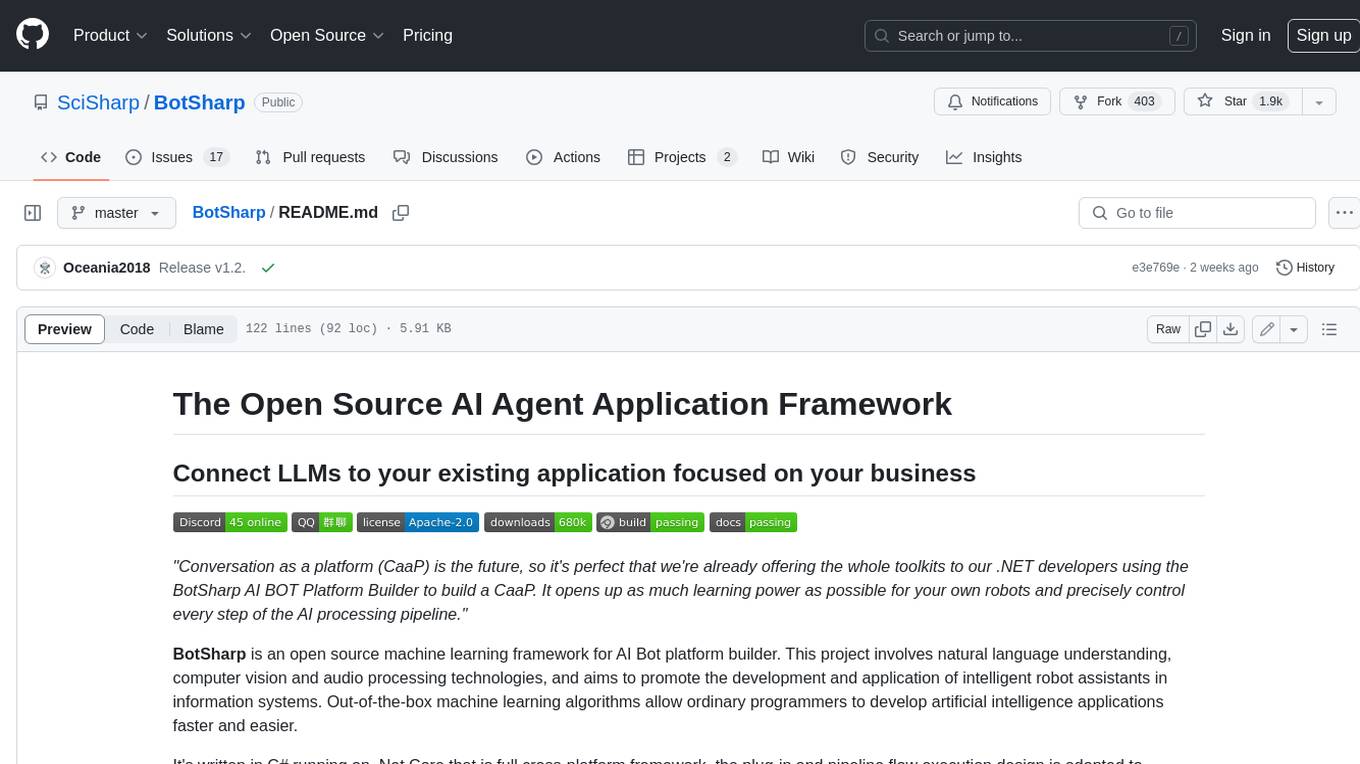Viewport: 1360px width, 764px height.
Task: Click Sign in link
Action: (1245, 35)
